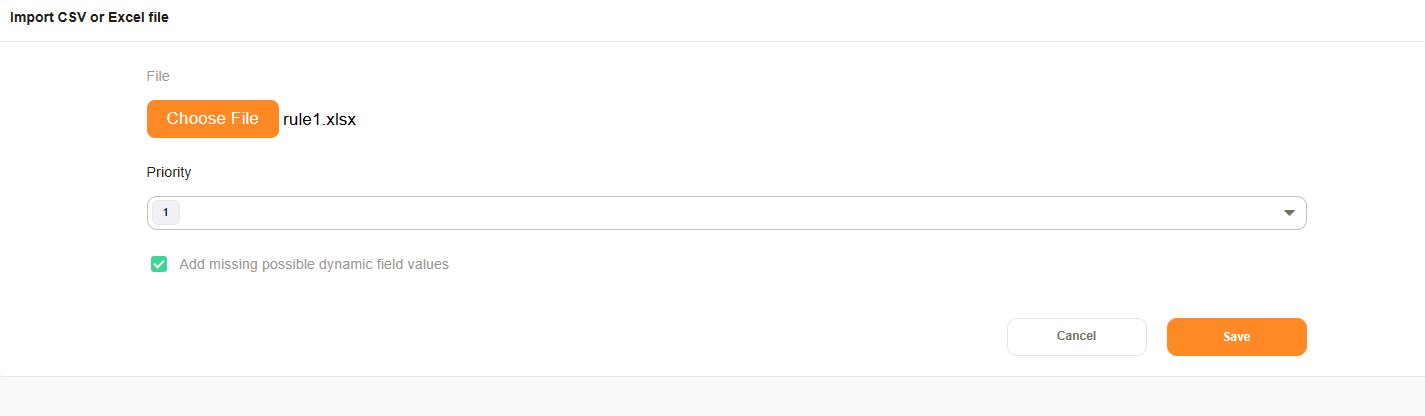Click "Add missing possible dynamic field values" label
Image resolution: width=1425 pixels, height=416 pixels.
click(314, 265)
